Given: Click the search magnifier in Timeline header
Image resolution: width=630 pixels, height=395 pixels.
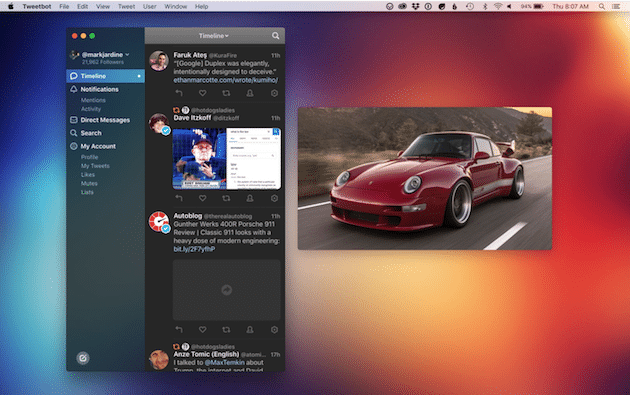Looking at the screenshot, I should point(275,36).
